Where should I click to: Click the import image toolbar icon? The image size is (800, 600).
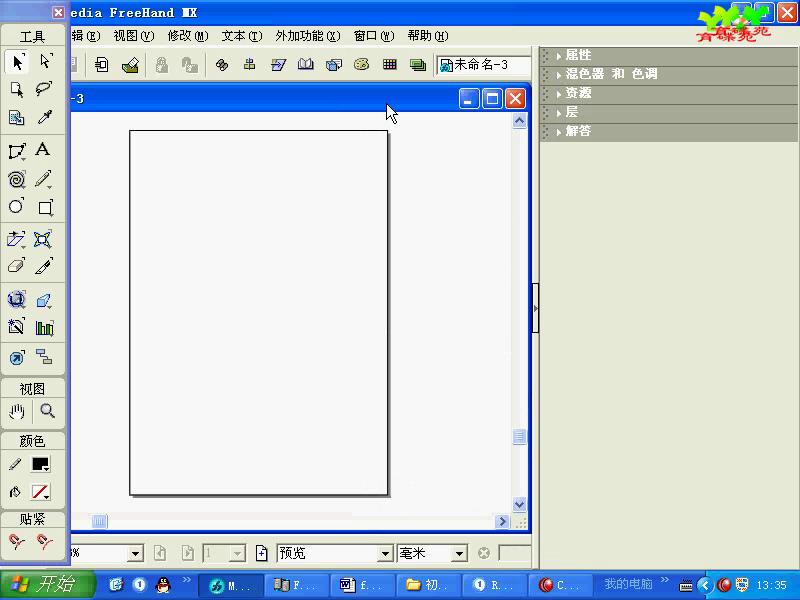pyautogui.click(x=131, y=65)
